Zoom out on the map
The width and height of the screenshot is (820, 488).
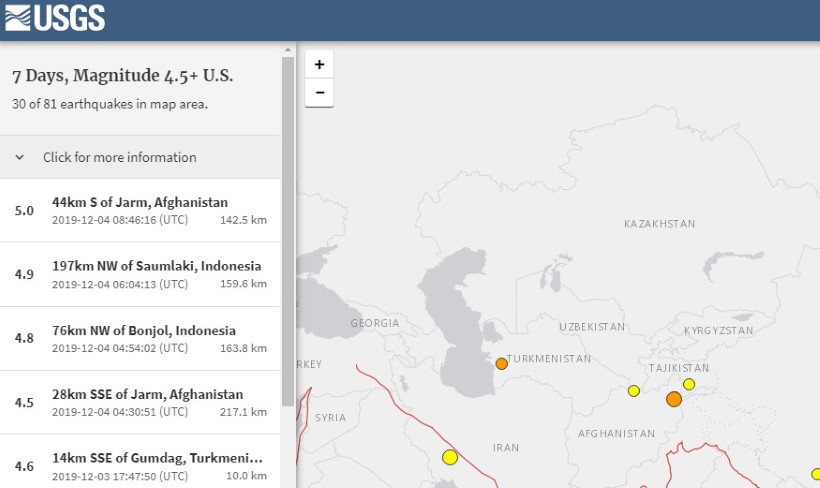319,93
